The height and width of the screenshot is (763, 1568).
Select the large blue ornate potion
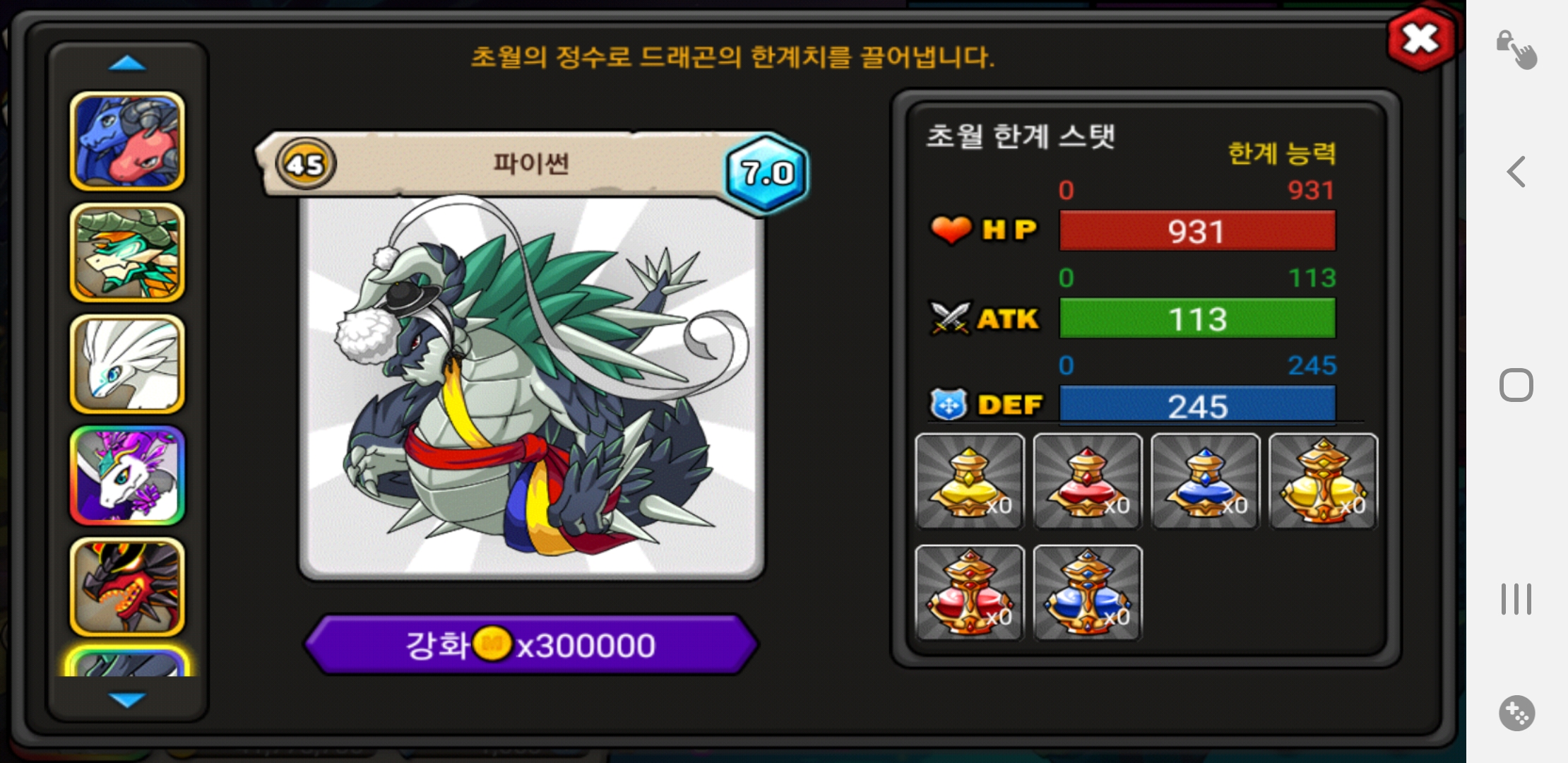point(1087,592)
